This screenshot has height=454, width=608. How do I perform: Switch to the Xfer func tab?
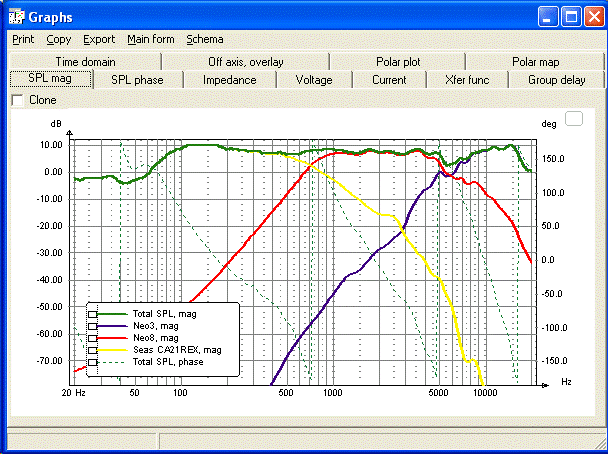(467, 80)
